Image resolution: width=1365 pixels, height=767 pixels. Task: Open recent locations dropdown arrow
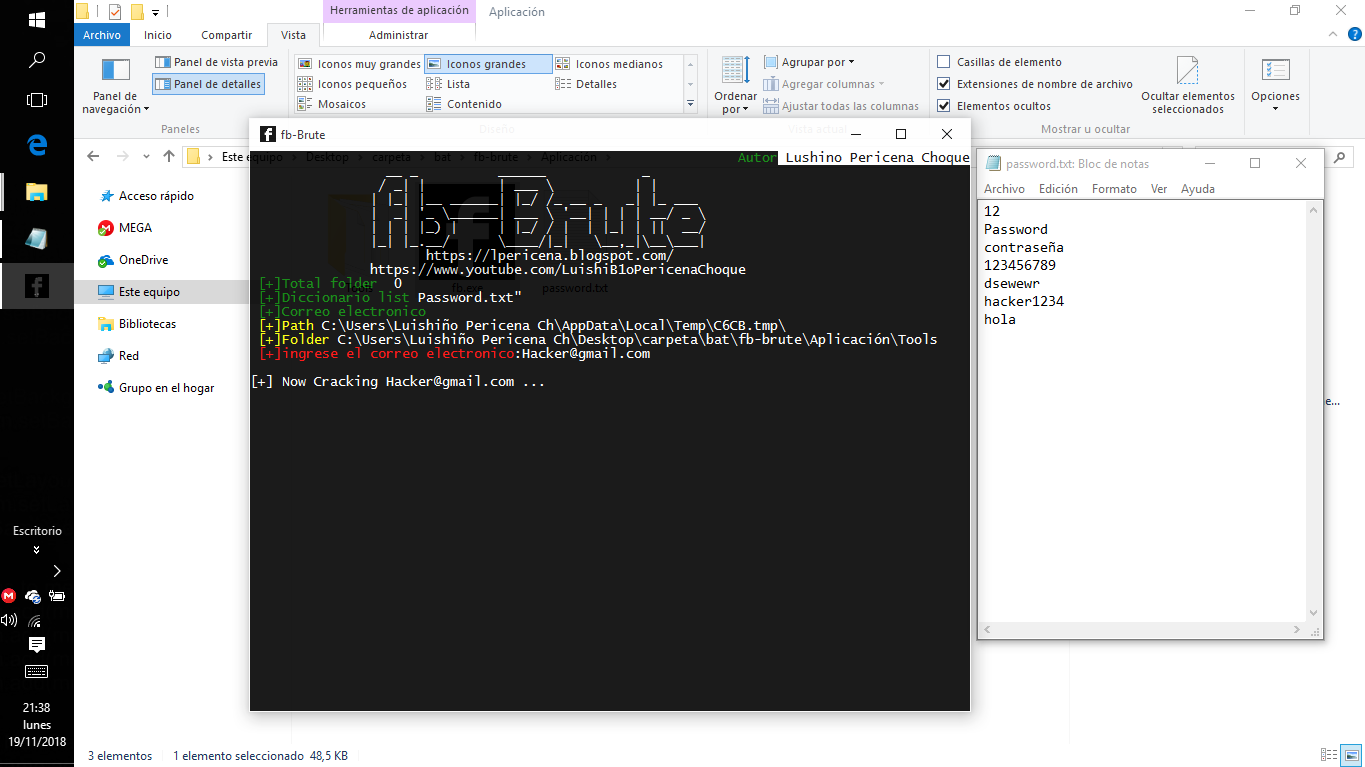point(147,157)
